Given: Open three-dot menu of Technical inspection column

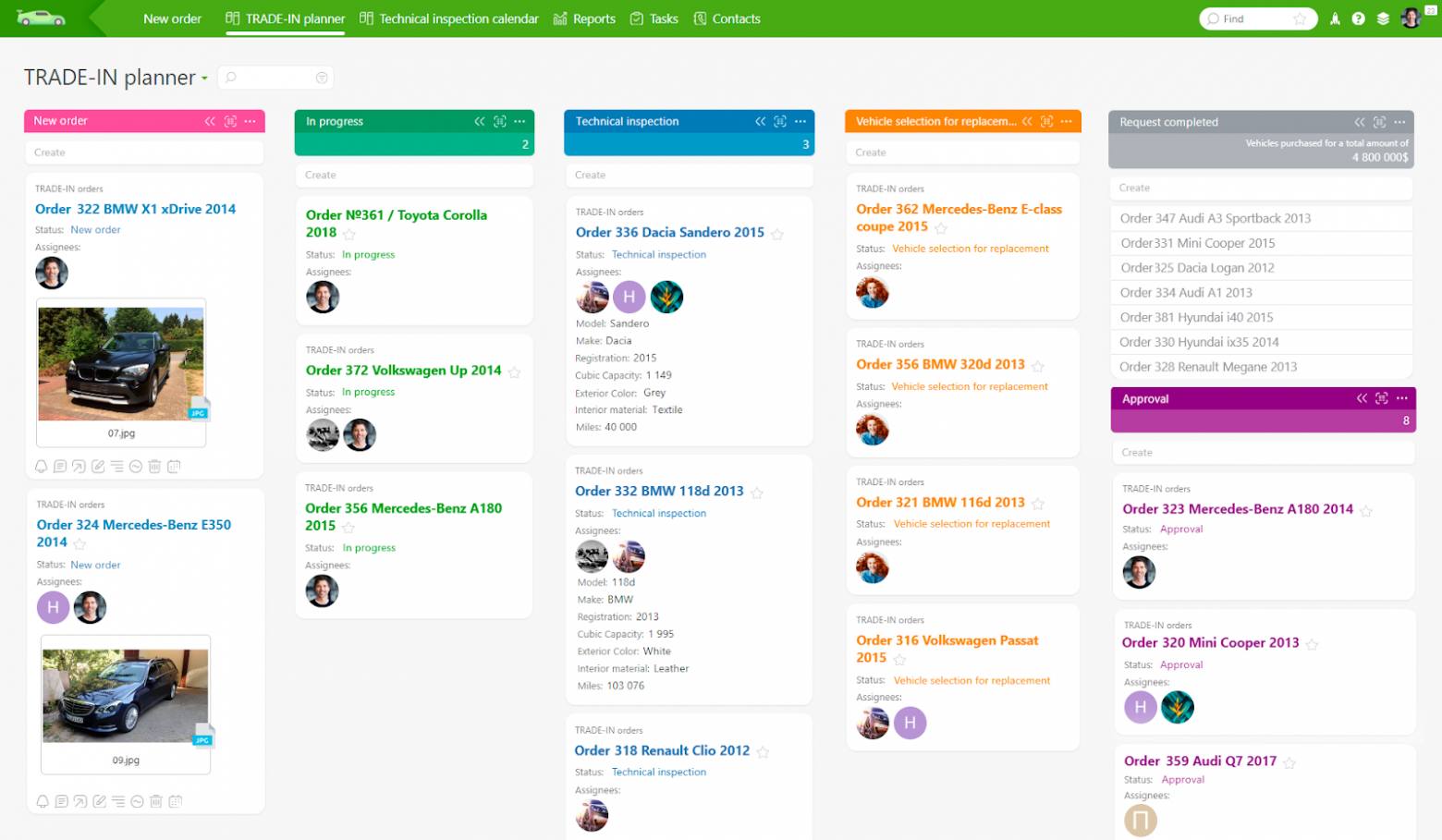Looking at the screenshot, I should (x=800, y=121).
